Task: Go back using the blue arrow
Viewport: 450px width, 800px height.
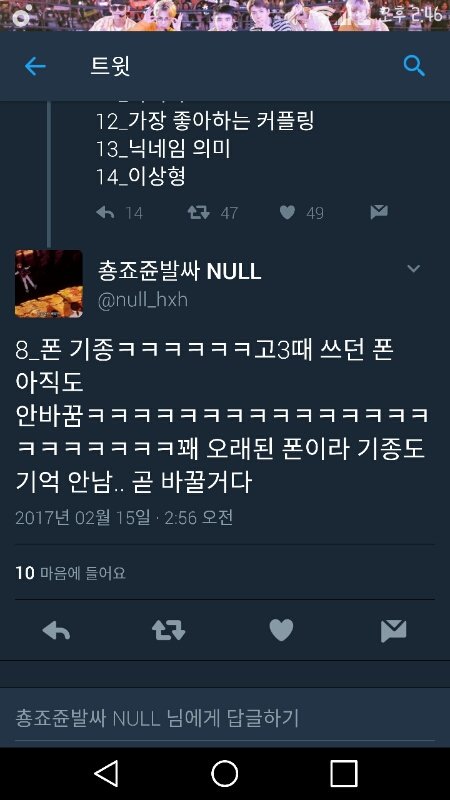Action: 35,66
